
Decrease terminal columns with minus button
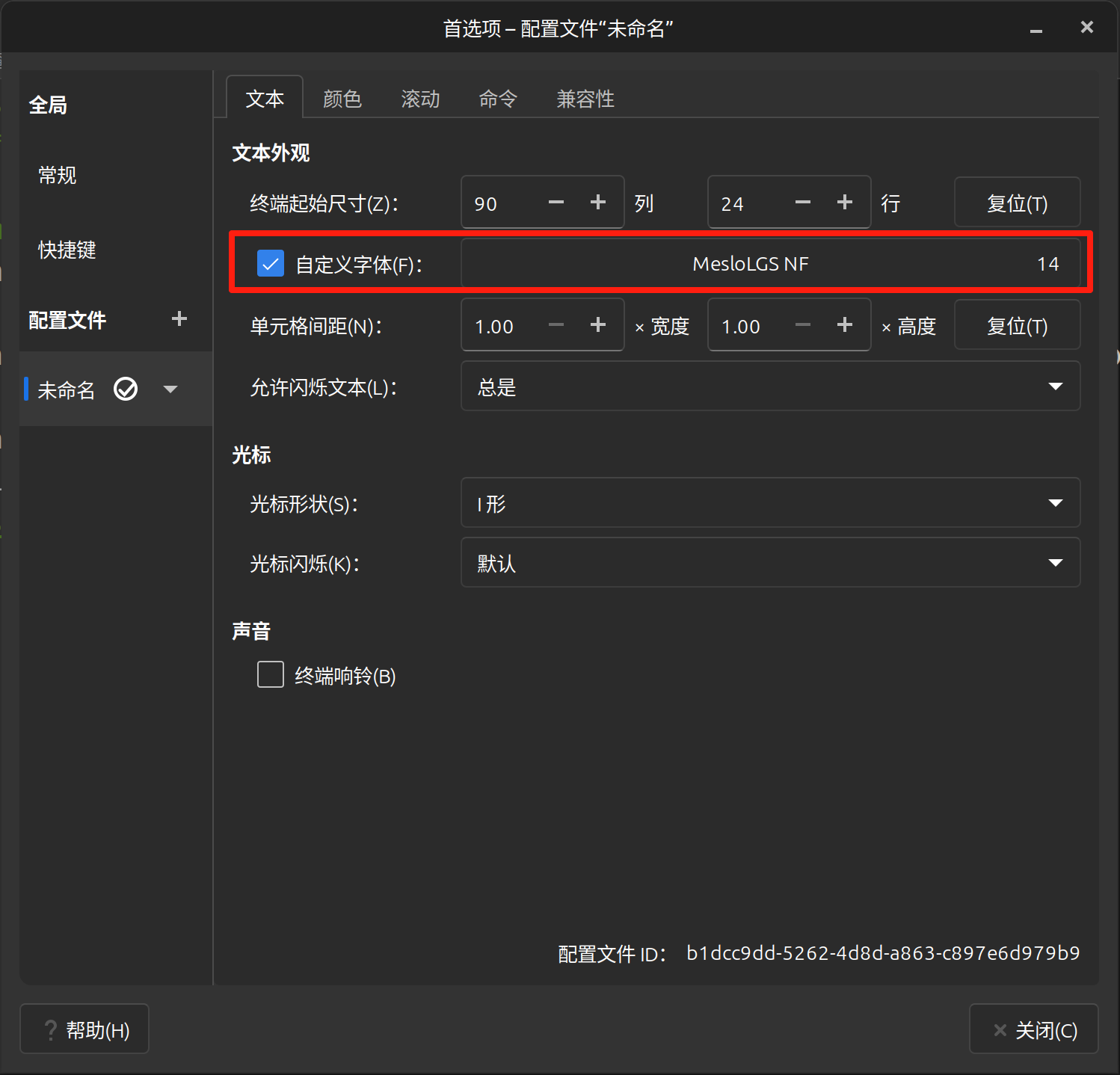[x=556, y=203]
